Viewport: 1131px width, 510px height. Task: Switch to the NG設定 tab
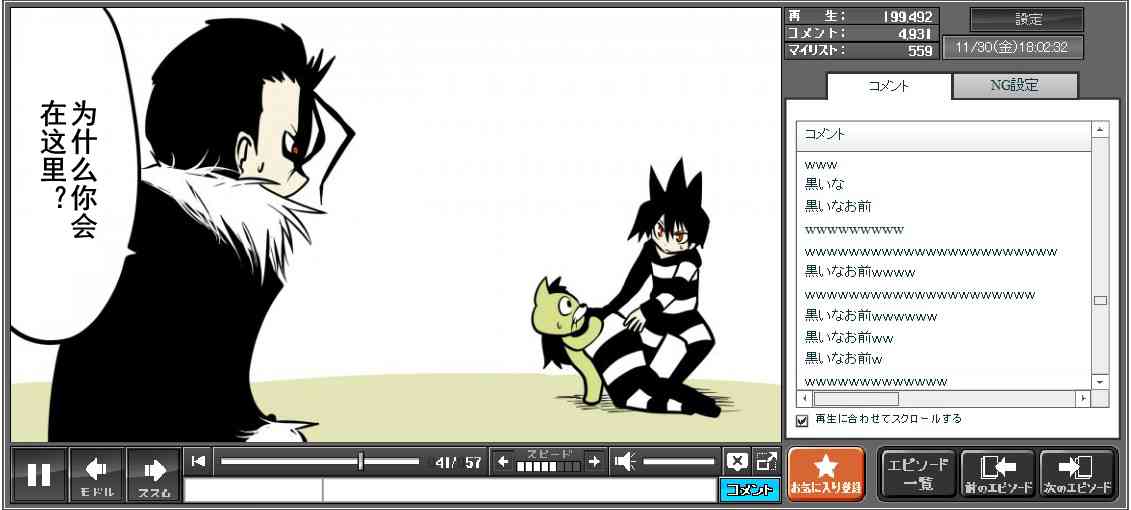click(x=1014, y=86)
